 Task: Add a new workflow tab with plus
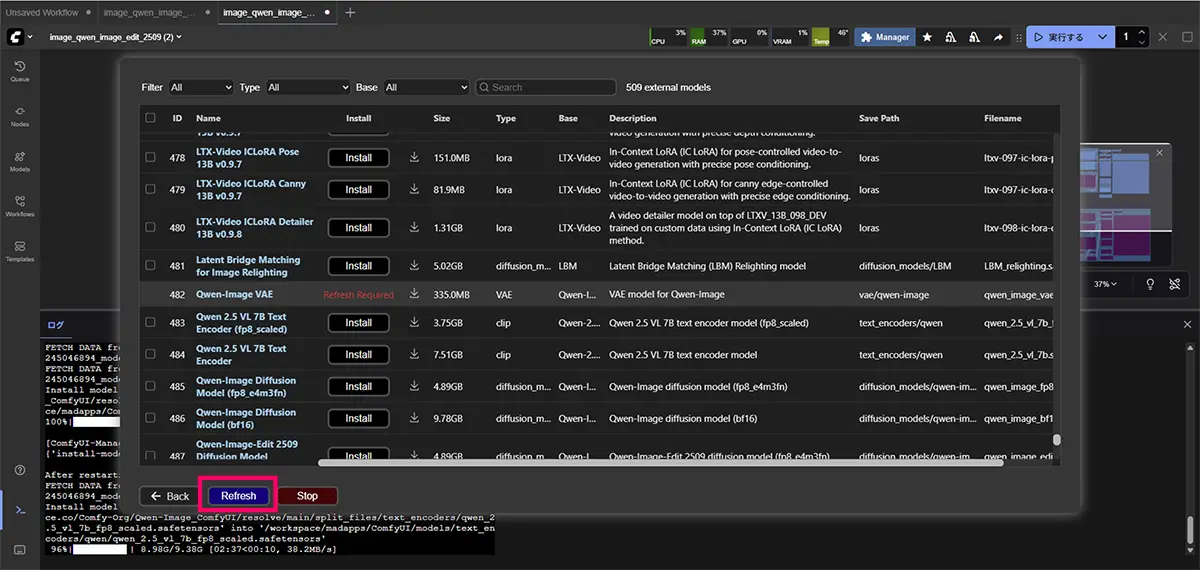click(350, 13)
